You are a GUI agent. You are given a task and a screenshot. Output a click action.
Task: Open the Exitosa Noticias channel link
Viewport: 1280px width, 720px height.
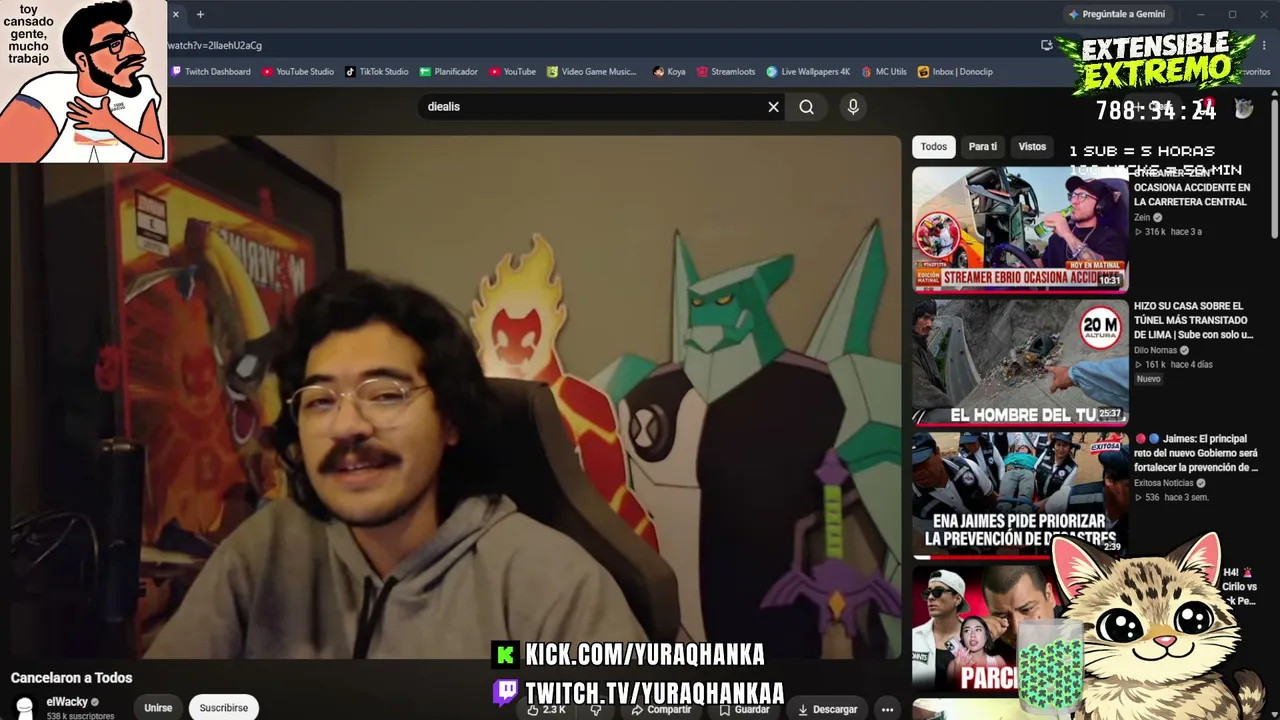coord(1164,483)
